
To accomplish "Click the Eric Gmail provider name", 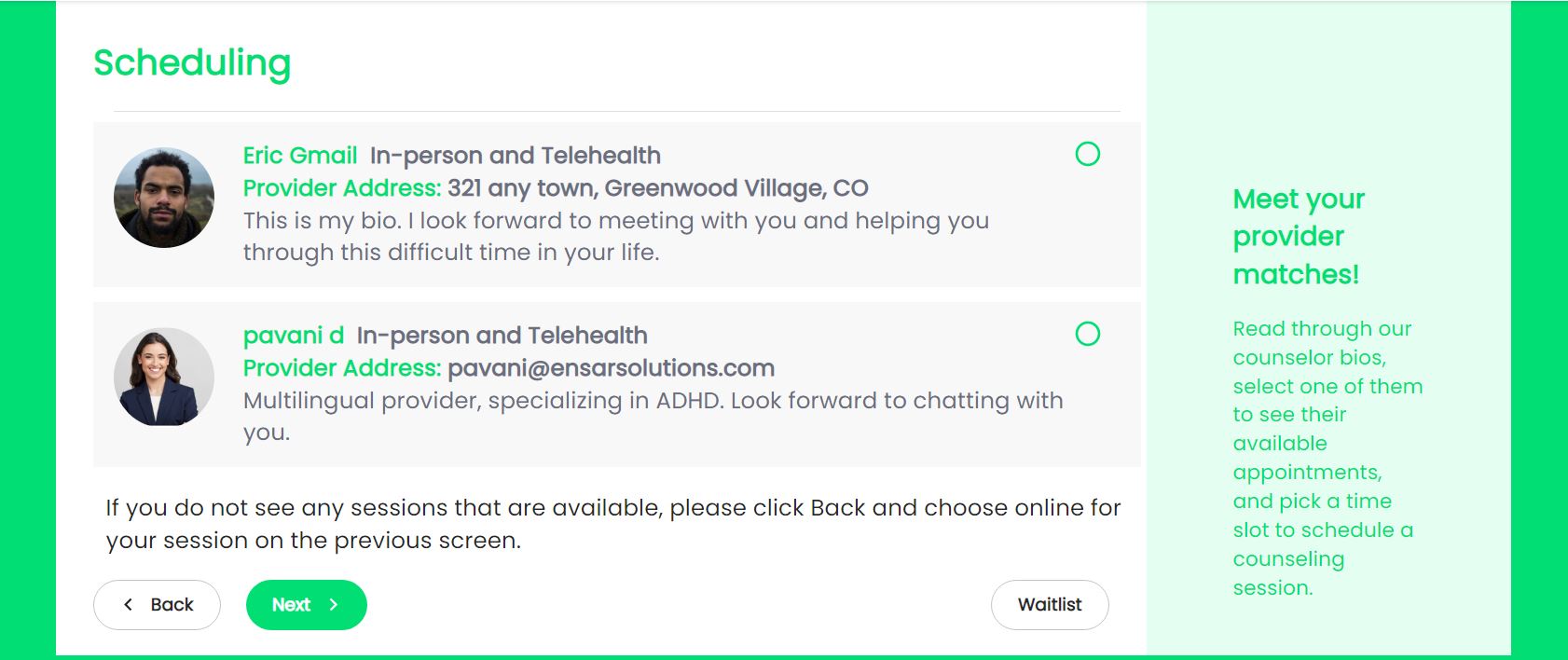I will pos(300,156).
